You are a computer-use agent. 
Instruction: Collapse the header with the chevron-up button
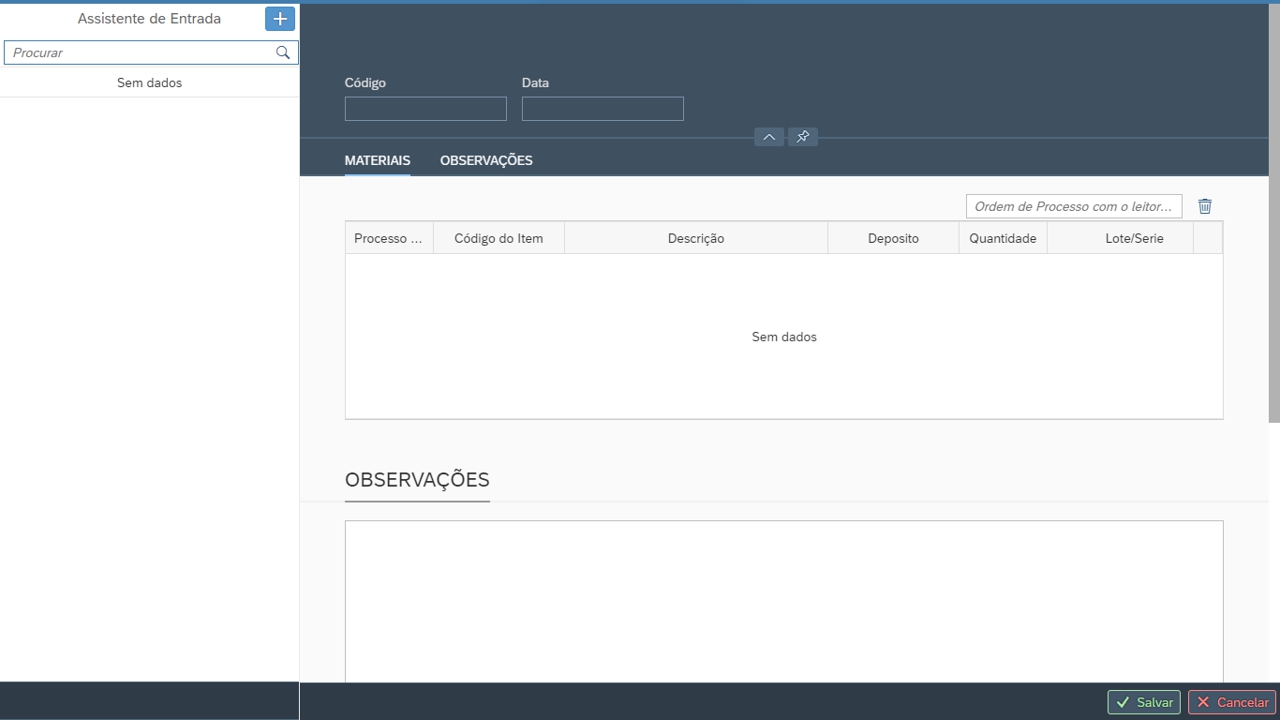[769, 137]
